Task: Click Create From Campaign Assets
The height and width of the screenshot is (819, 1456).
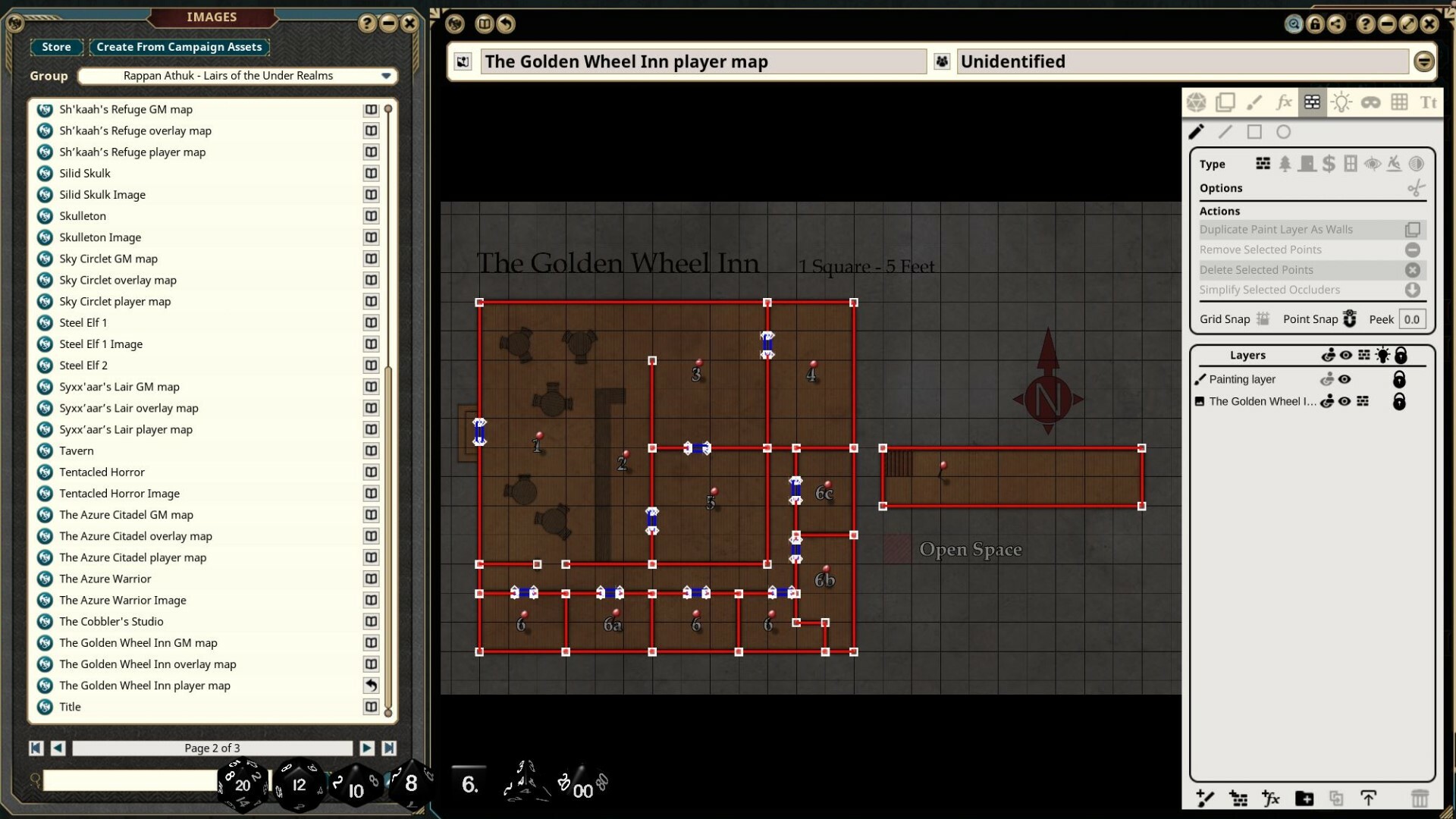Action: click(x=179, y=47)
